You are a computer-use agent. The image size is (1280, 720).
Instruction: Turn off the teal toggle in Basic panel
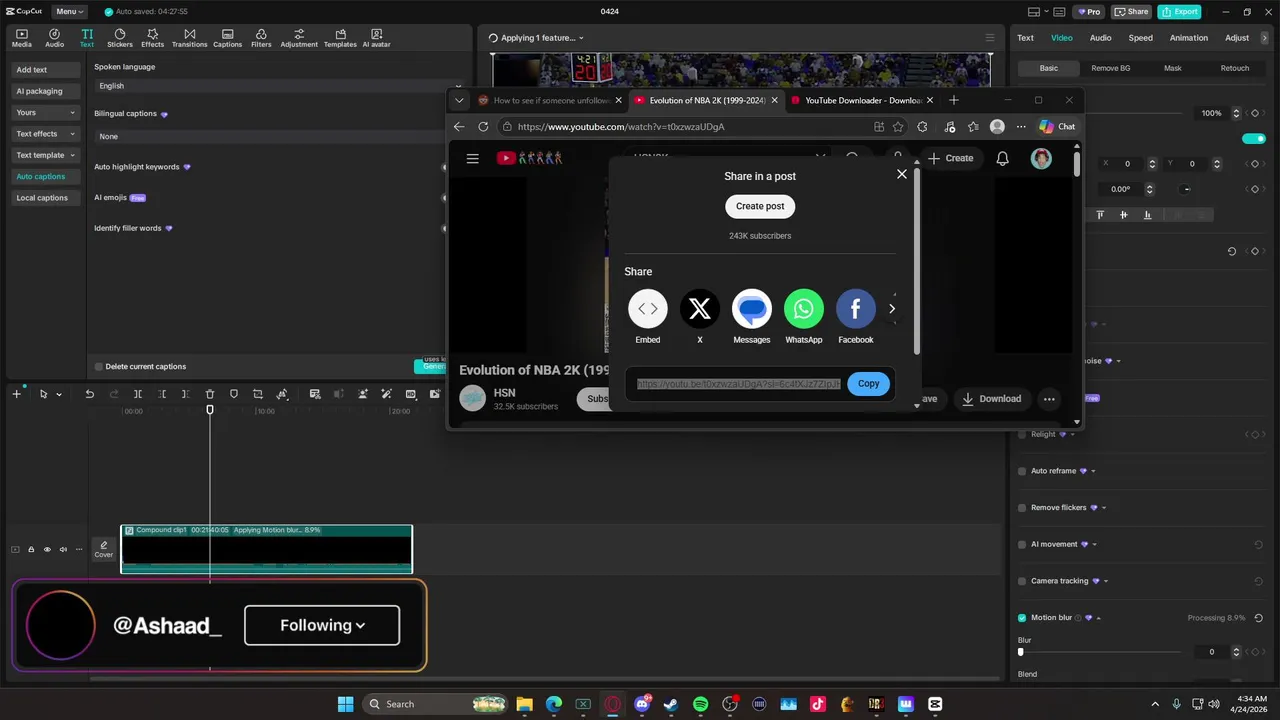(1253, 138)
